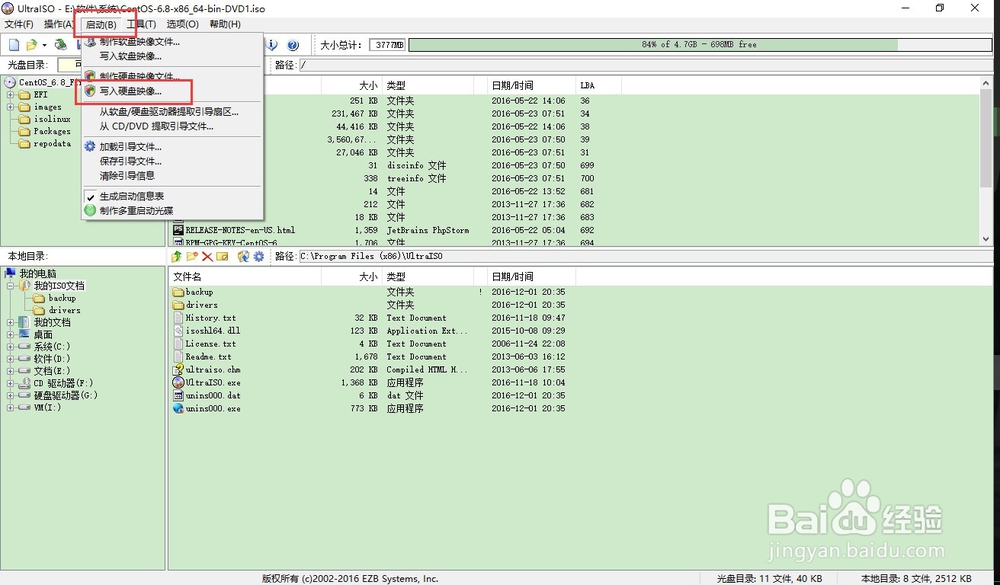This screenshot has width=1000, height=585.
Task: Open the File menu (文件)
Action: click(x=18, y=24)
